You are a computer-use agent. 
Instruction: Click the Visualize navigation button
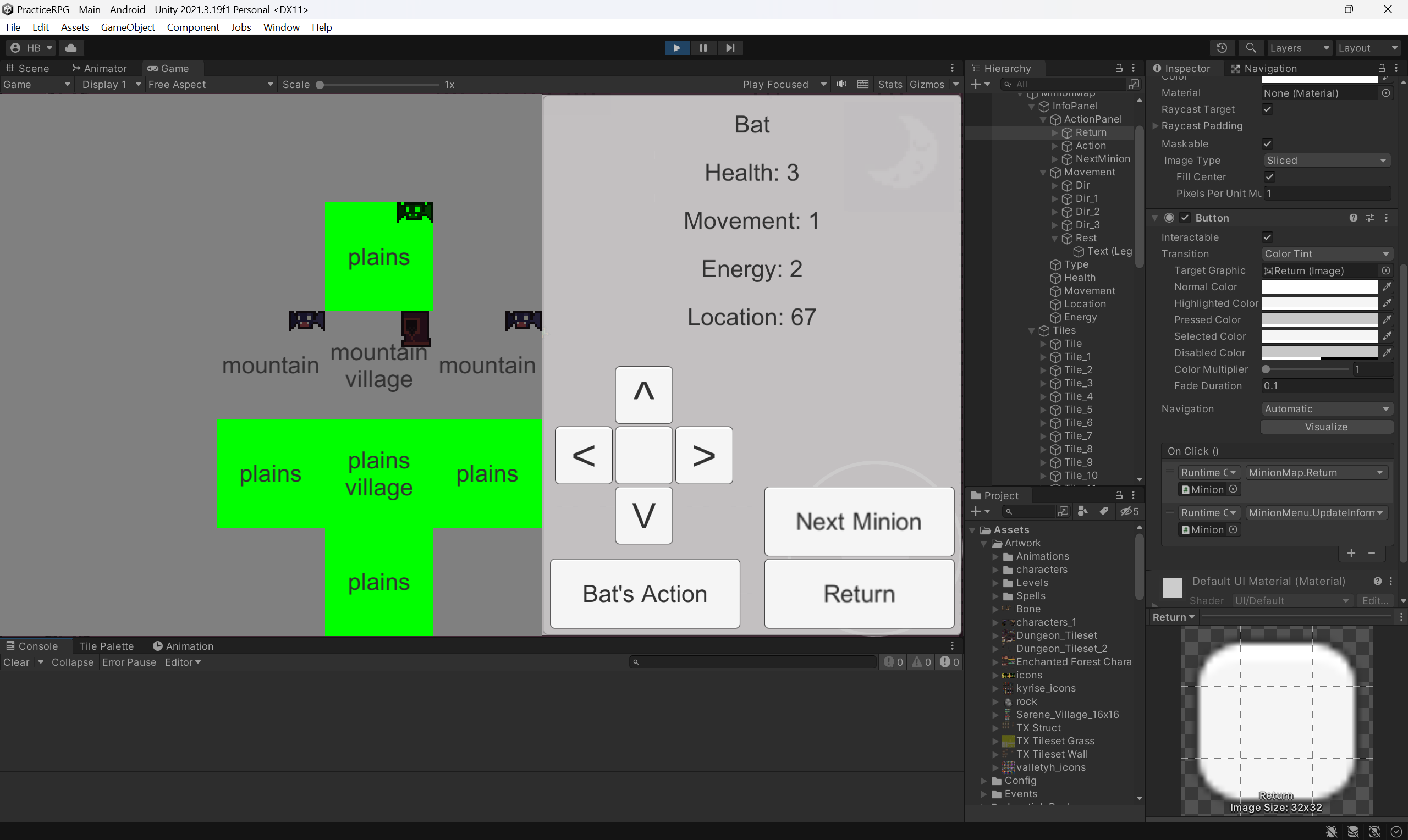coord(1327,427)
